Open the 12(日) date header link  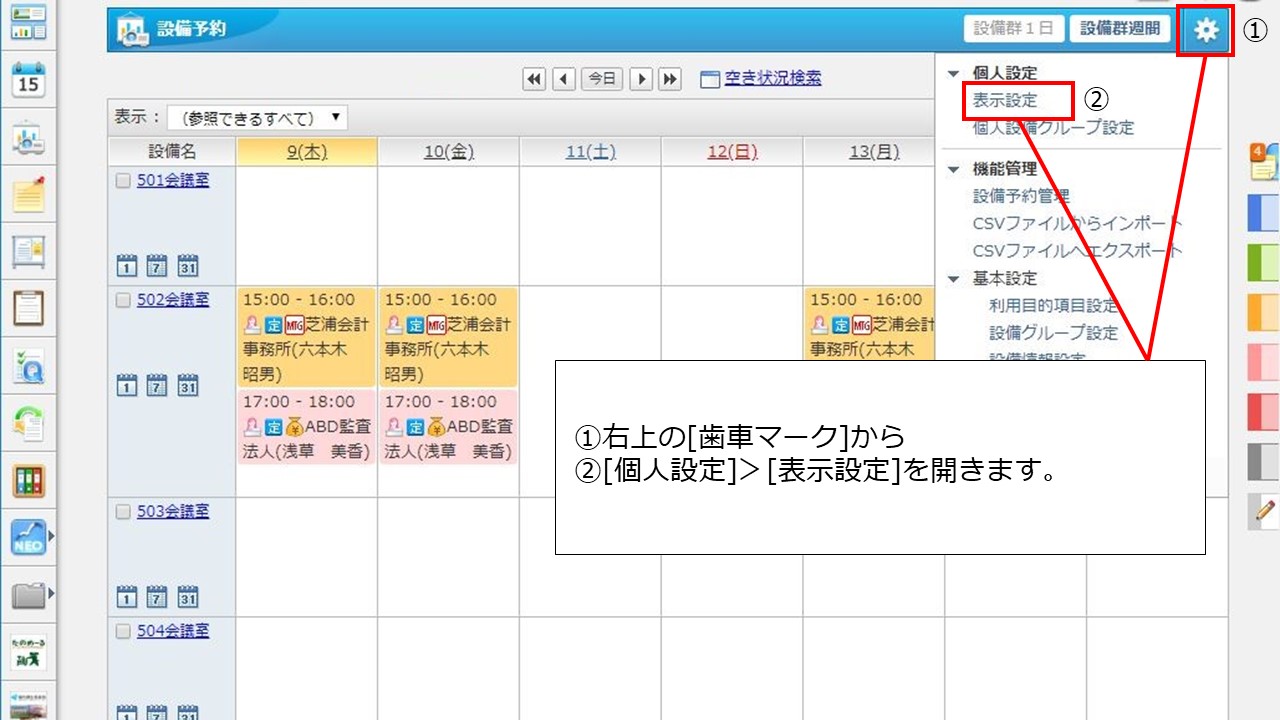click(x=732, y=152)
